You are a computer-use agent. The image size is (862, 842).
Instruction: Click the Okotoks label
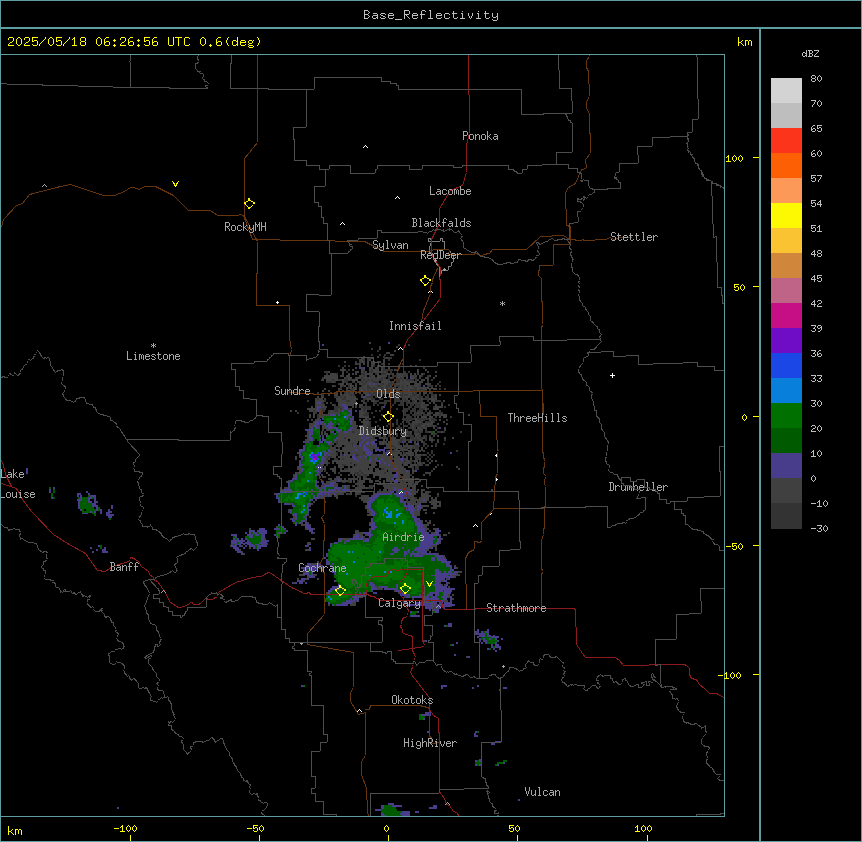(412, 700)
